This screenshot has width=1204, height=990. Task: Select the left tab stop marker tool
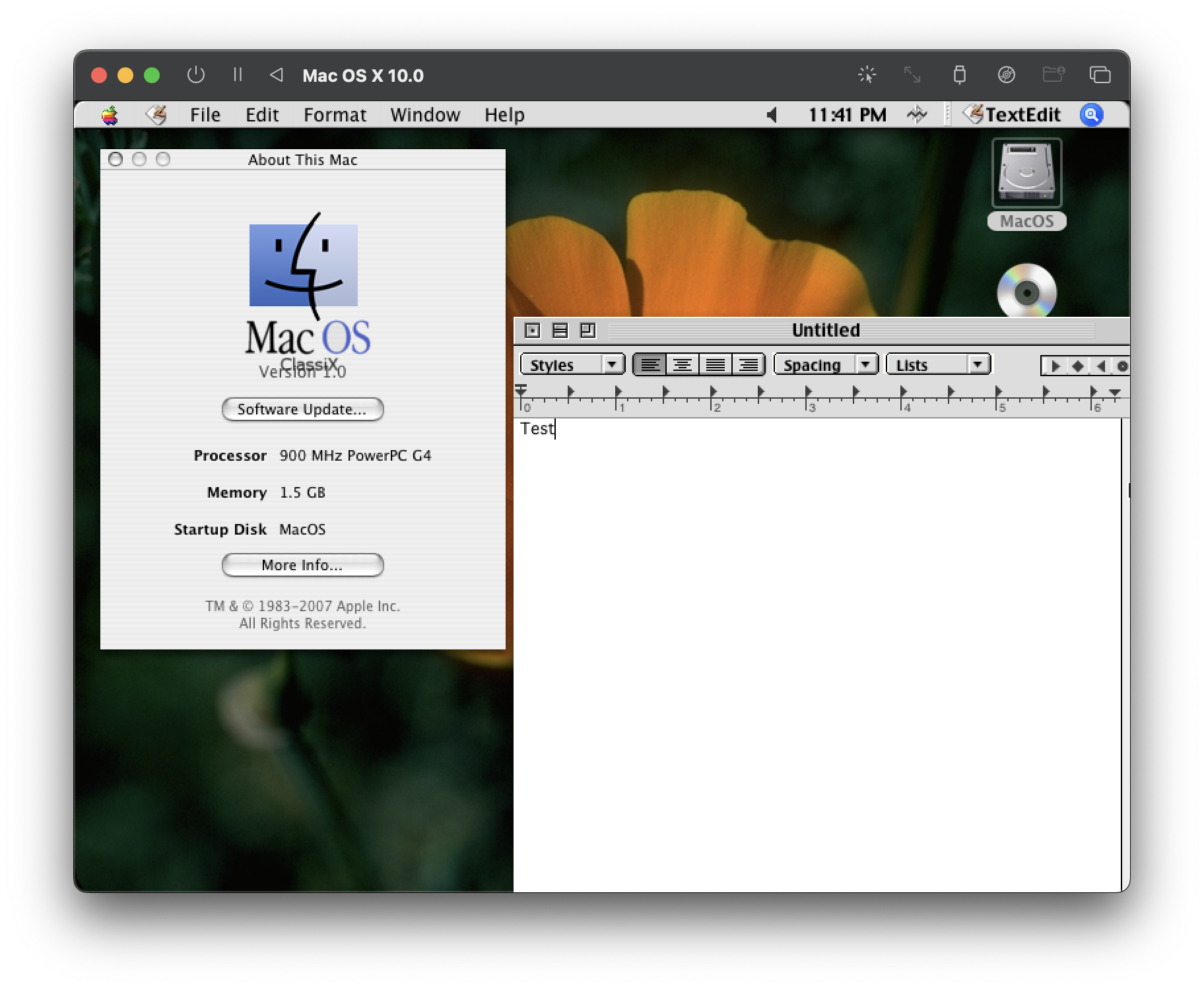pos(1055,366)
